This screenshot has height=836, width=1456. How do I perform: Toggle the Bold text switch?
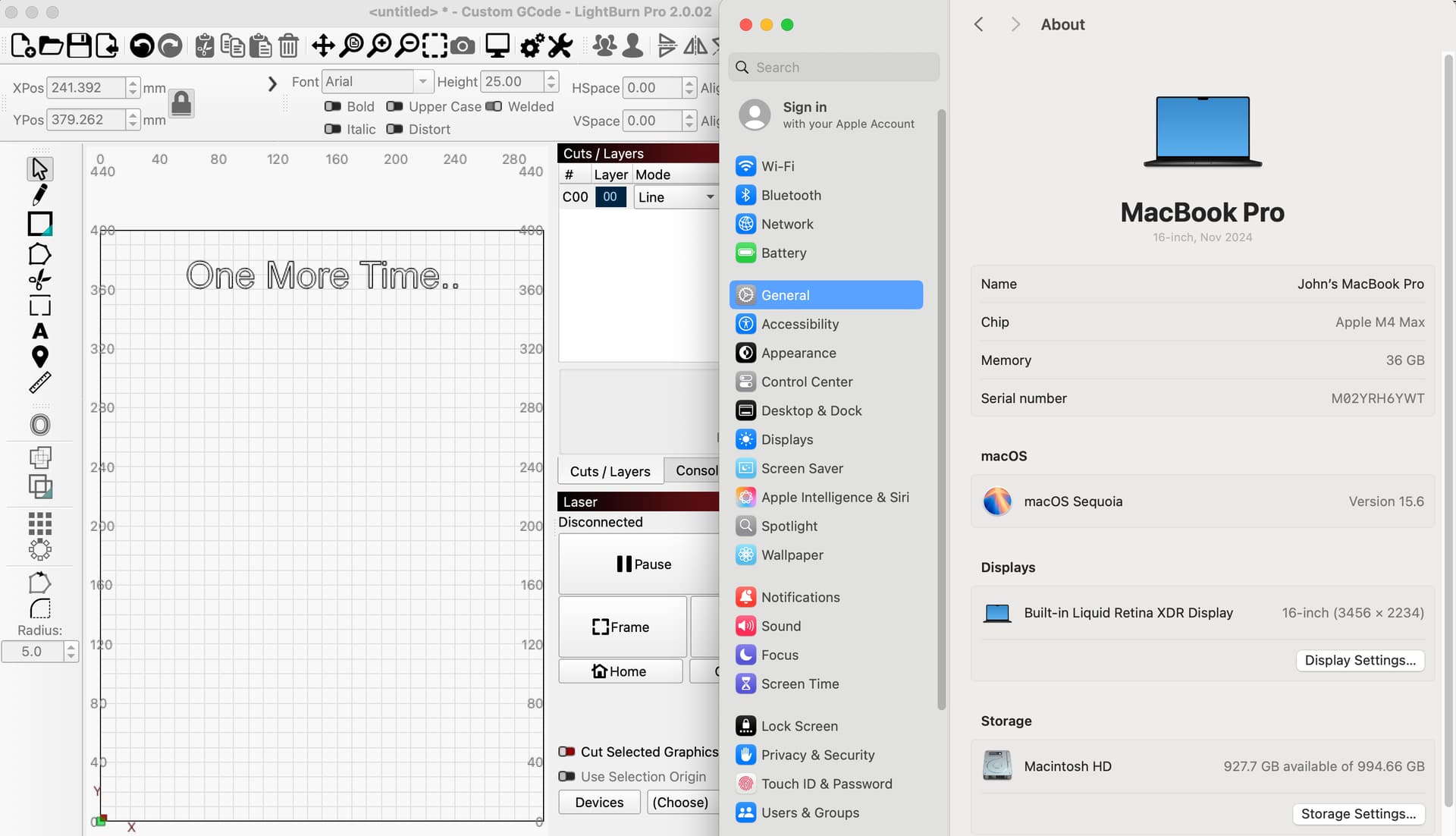tap(333, 107)
